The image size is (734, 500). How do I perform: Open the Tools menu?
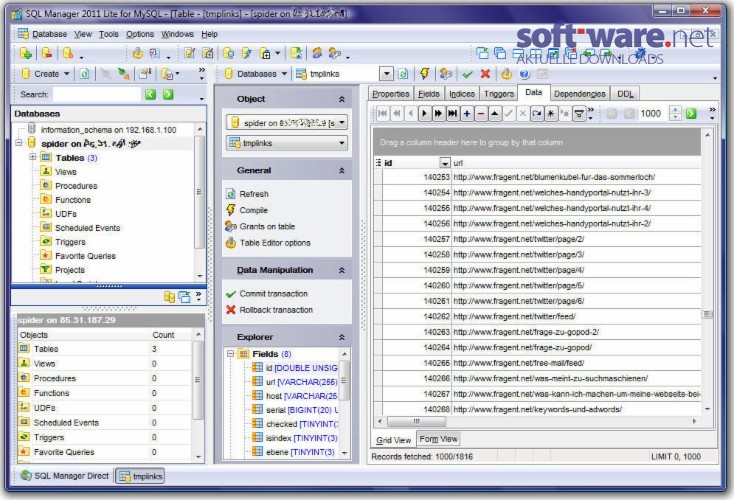(x=109, y=34)
